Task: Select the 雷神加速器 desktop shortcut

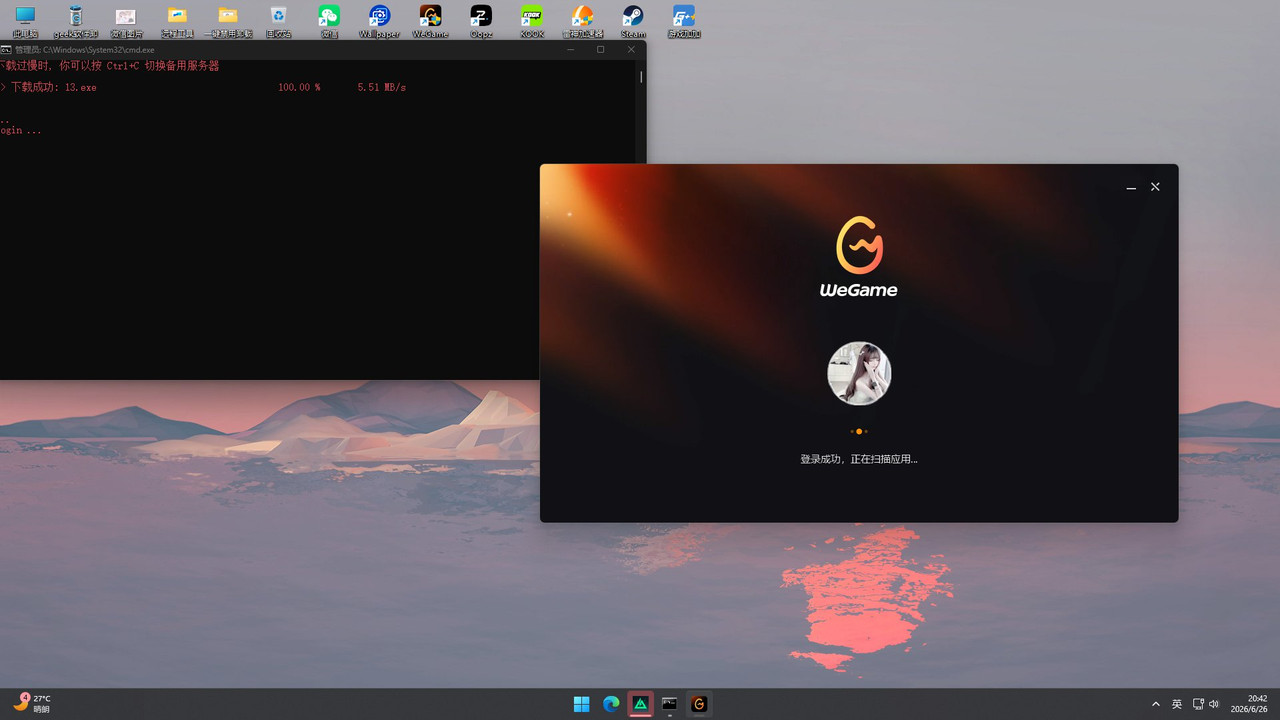Action: click(x=582, y=20)
